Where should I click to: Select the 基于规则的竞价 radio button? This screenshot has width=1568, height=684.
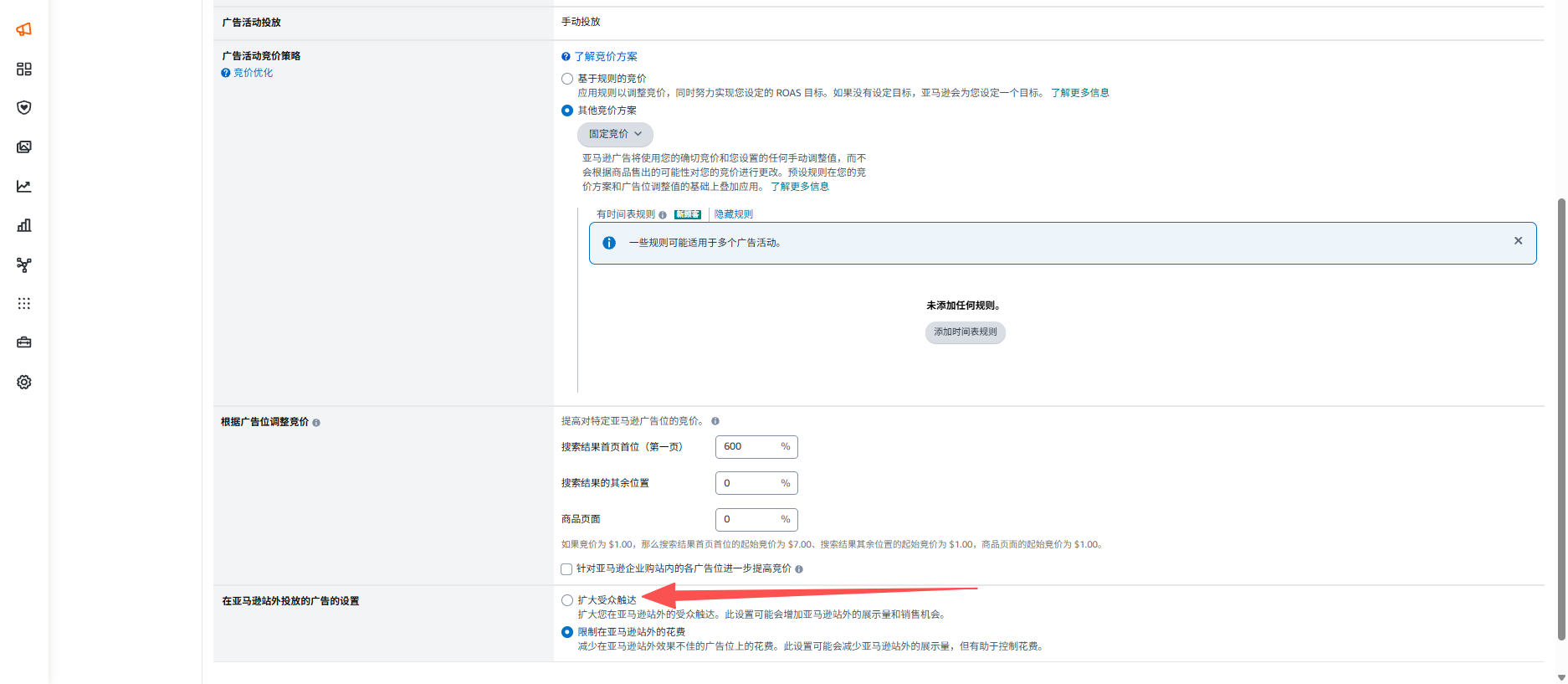click(567, 79)
